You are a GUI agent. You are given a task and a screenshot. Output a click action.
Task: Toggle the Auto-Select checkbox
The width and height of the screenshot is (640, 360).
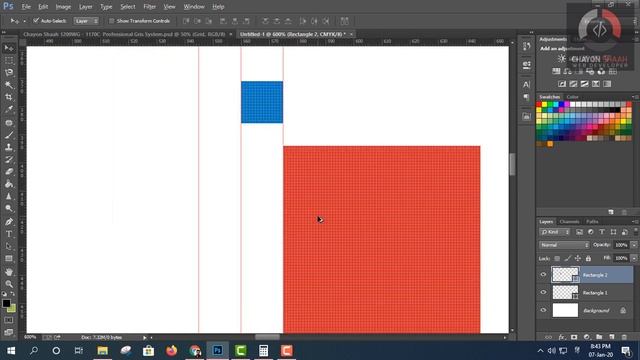point(36,20)
